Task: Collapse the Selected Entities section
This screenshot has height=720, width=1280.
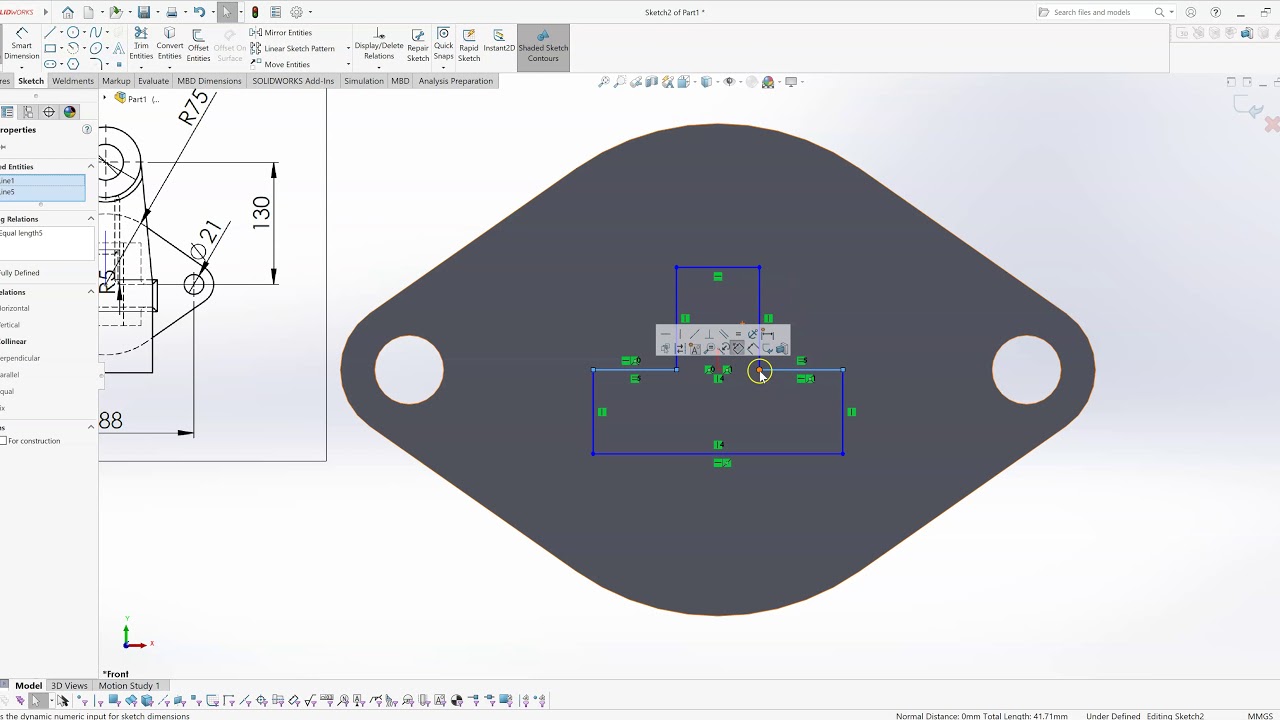Action: pos(91,166)
